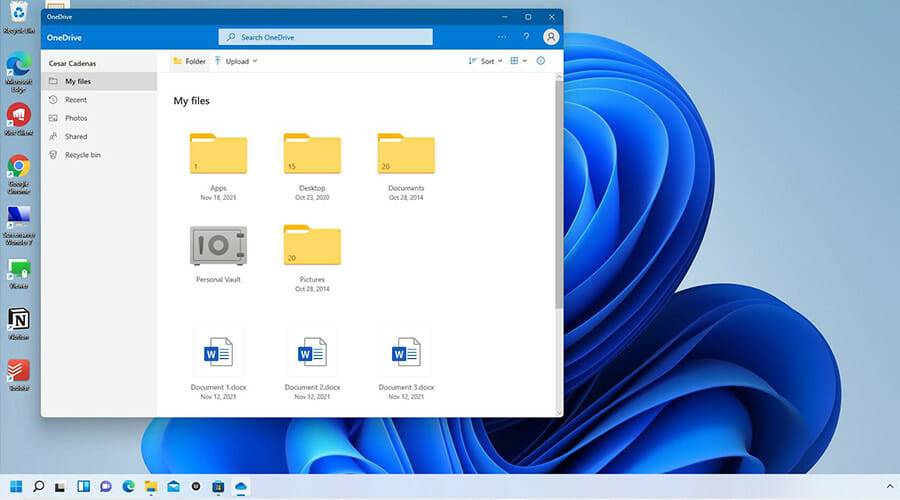
Task: Show the details info pane icon
Action: point(541,61)
